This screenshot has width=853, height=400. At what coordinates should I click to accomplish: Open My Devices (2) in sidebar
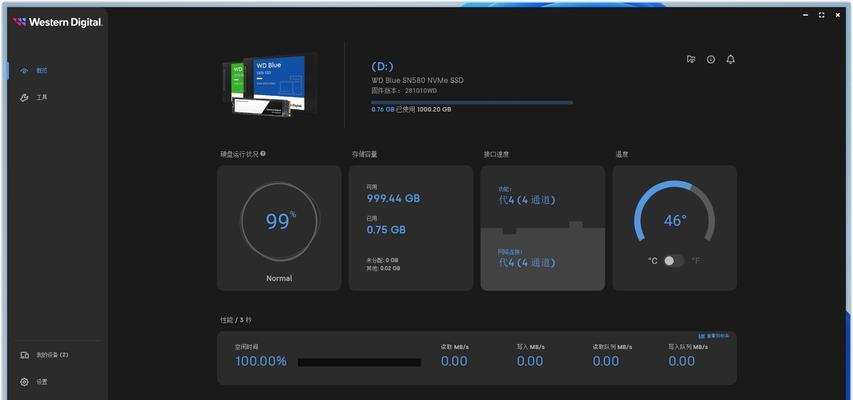click(x=45, y=355)
